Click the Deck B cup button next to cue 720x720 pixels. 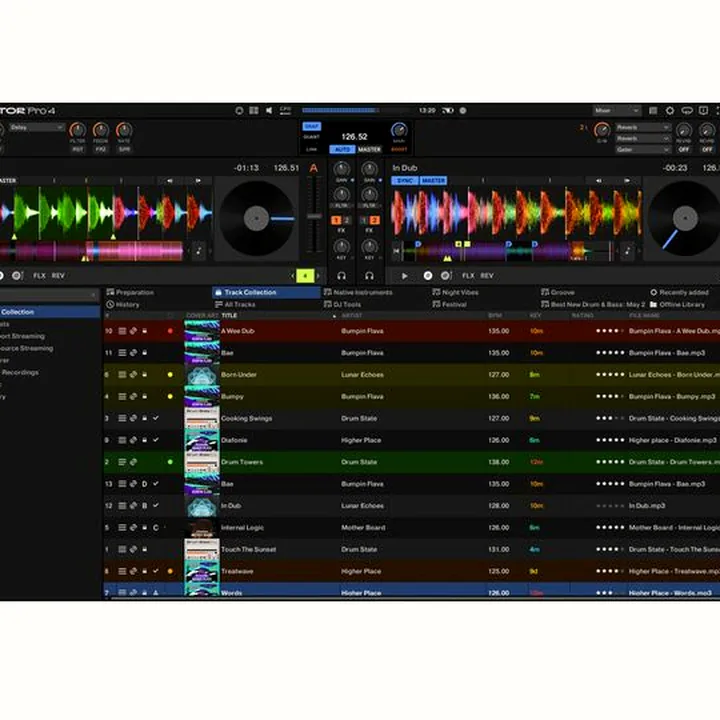(x=446, y=276)
